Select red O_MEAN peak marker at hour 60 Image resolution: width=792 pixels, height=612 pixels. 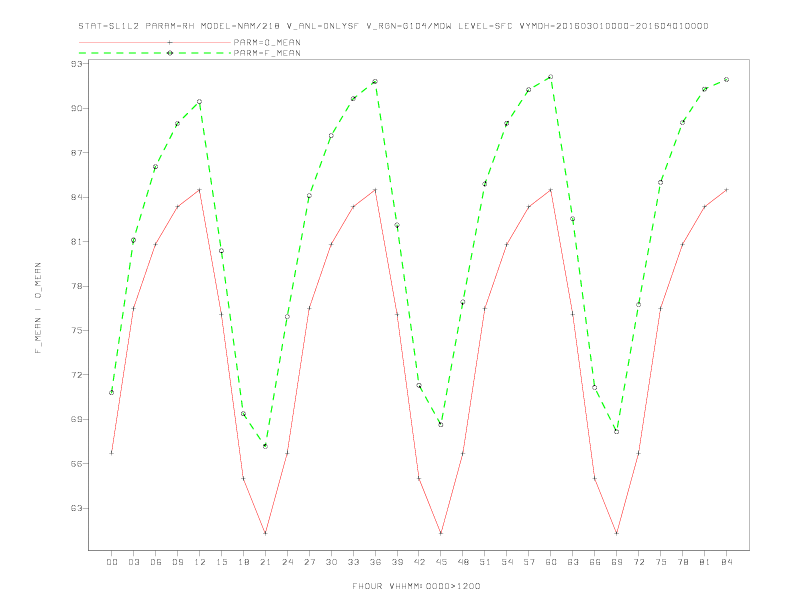tap(551, 190)
